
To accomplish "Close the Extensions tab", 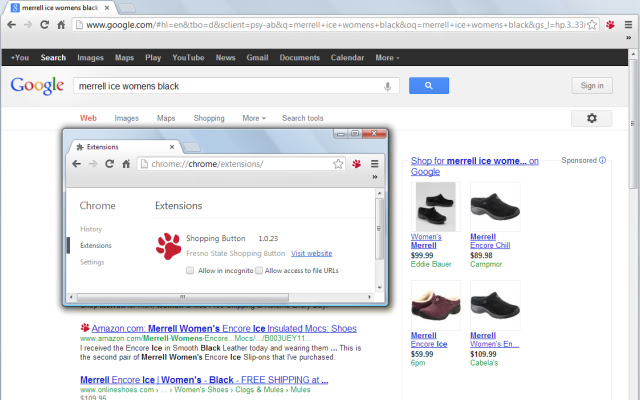I will 172,147.
